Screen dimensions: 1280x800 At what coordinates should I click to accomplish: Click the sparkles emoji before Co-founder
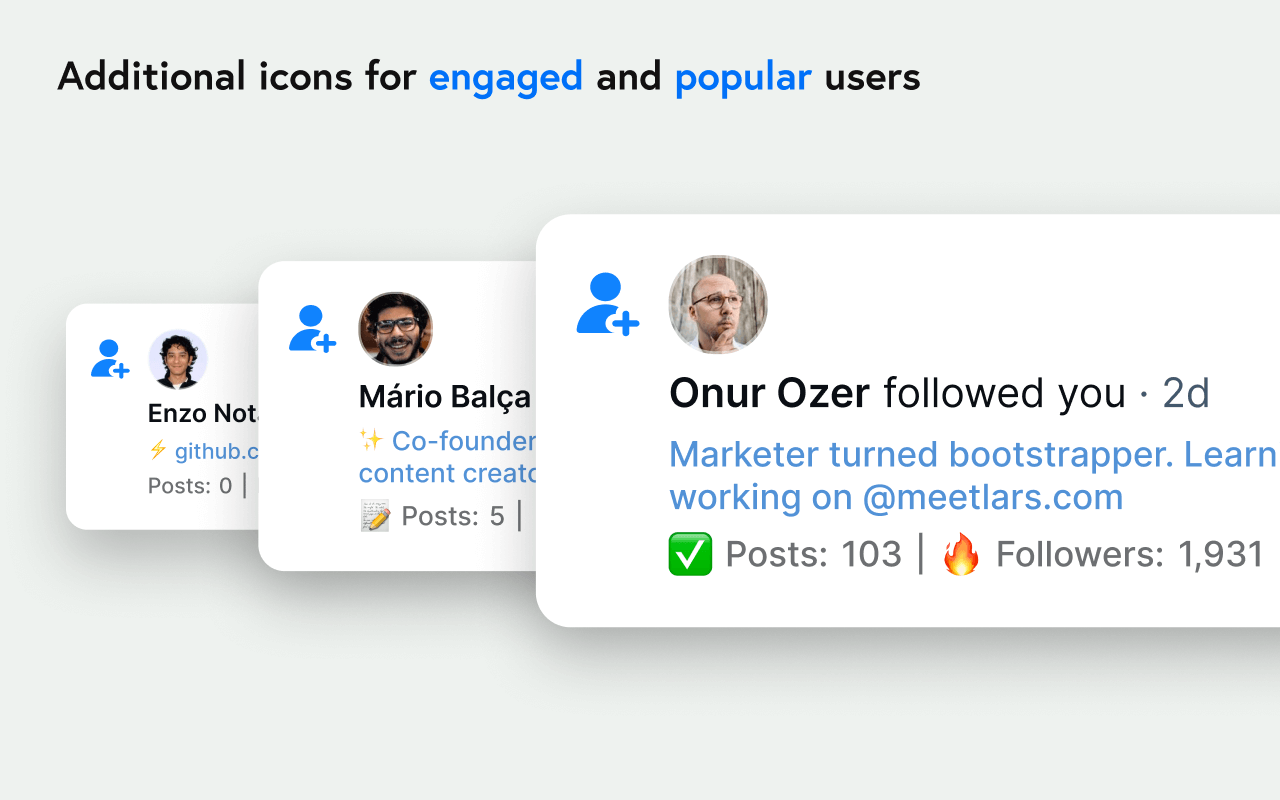coord(371,440)
